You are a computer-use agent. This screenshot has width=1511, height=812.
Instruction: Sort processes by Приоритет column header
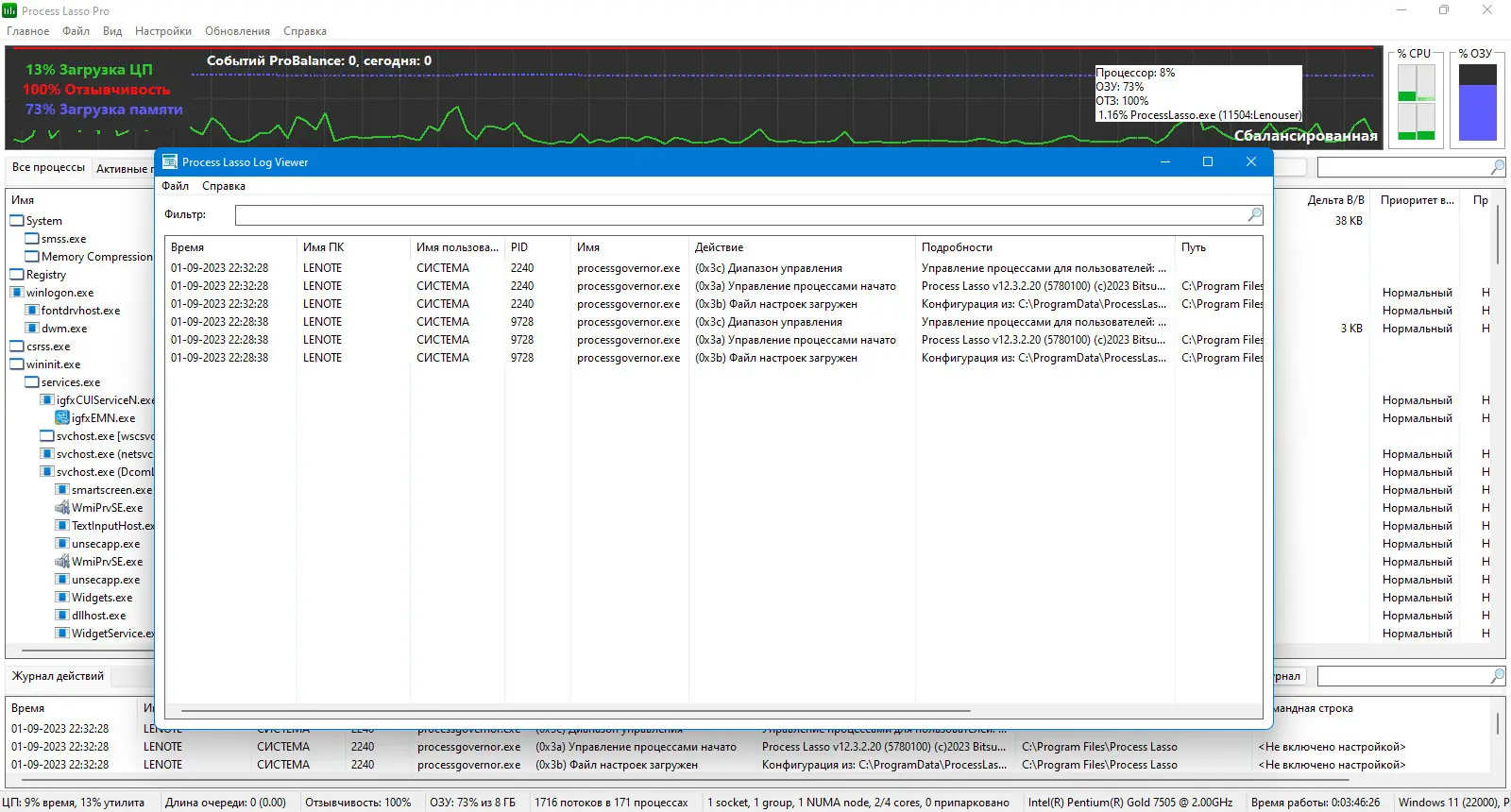tap(1417, 200)
